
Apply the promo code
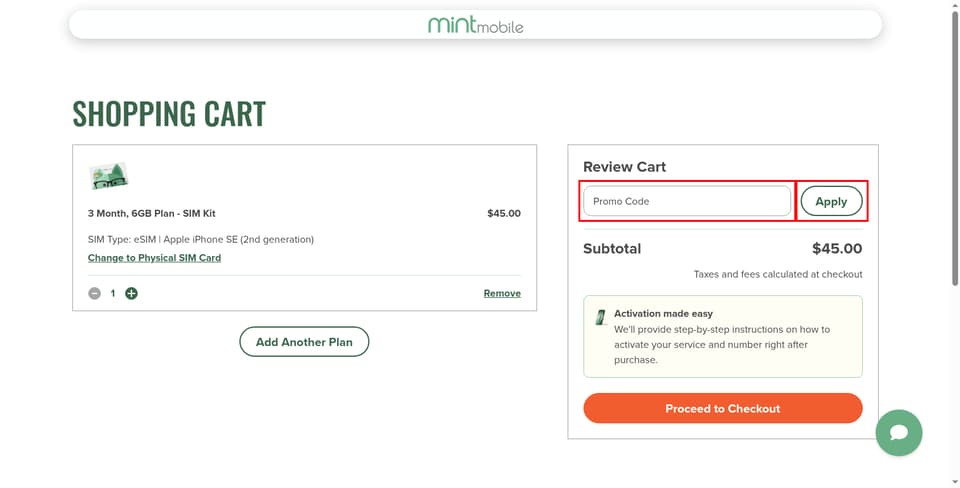pyautogui.click(x=831, y=201)
